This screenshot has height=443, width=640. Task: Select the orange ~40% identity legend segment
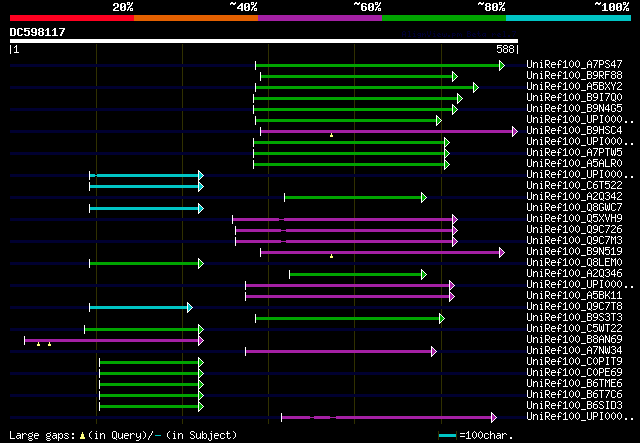pyautogui.click(x=196, y=18)
